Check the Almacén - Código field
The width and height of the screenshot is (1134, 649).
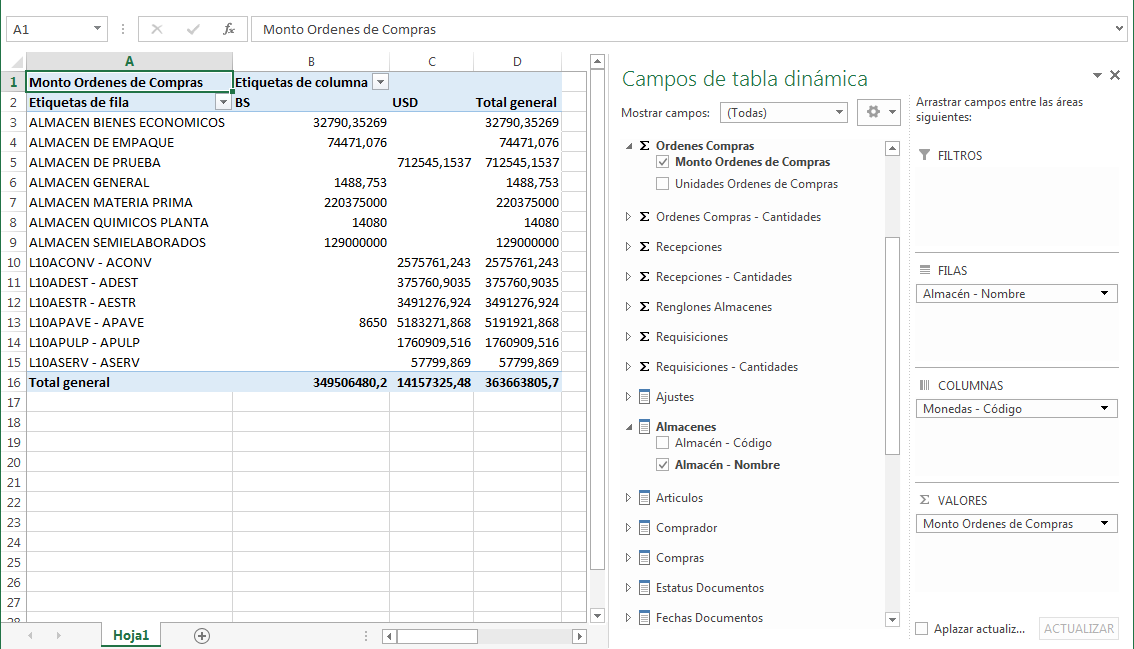(x=661, y=442)
